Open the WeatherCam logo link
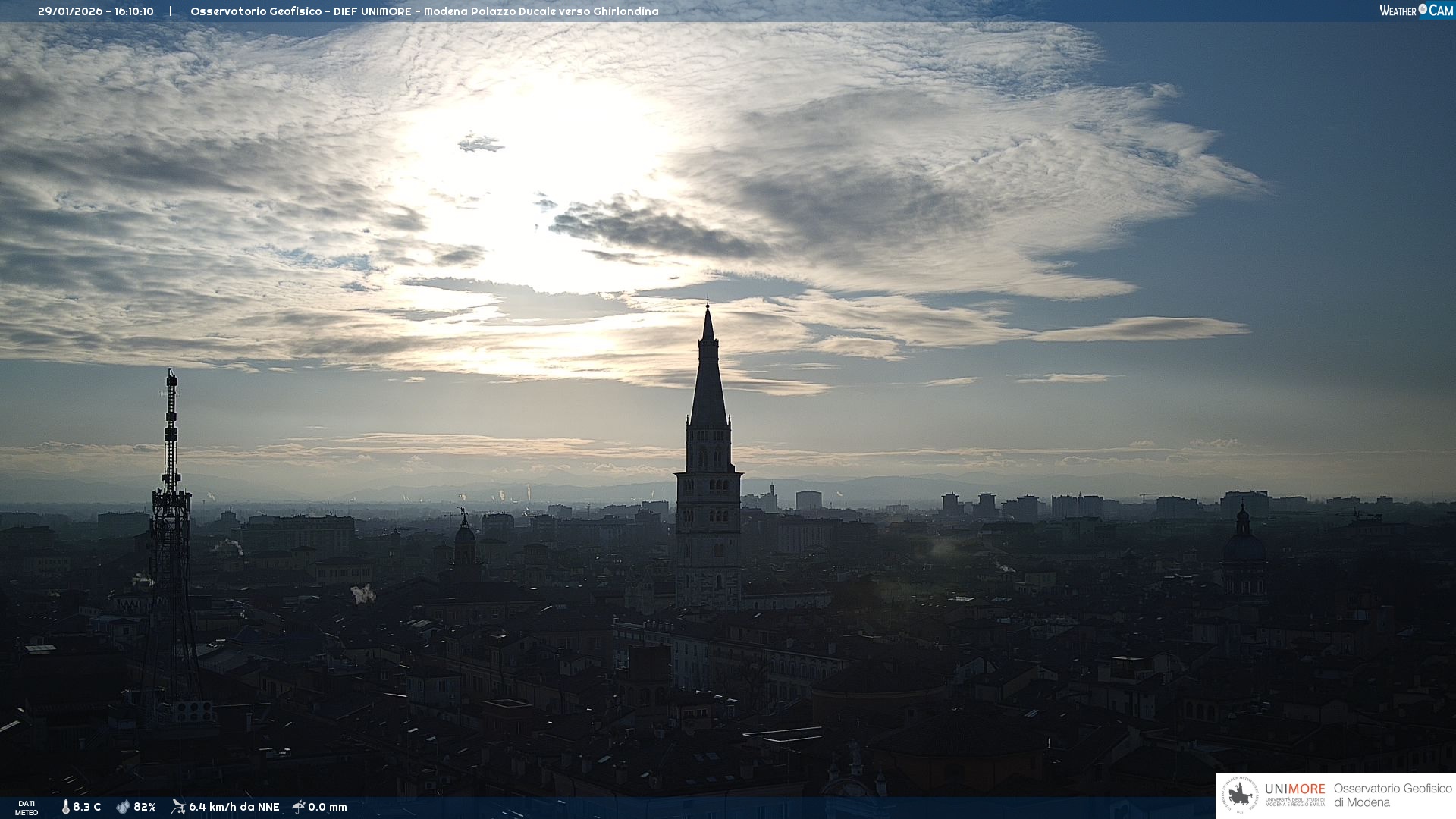Screen dimensions: 1456x819 (x=1415, y=10)
